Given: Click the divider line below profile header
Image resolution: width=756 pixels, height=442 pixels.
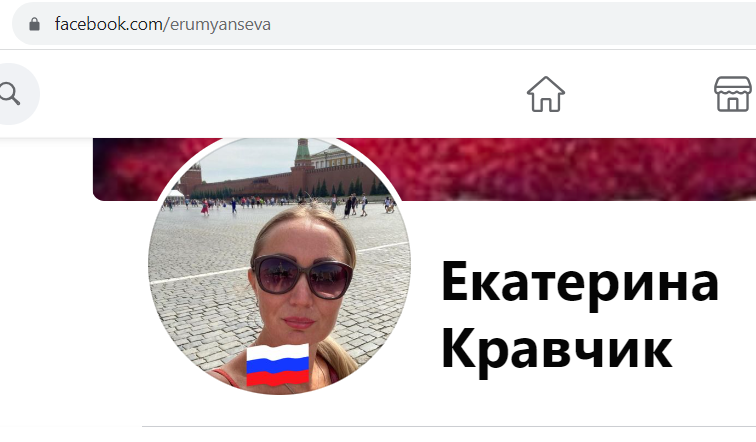Looking at the screenshot, I should [448, 427].
